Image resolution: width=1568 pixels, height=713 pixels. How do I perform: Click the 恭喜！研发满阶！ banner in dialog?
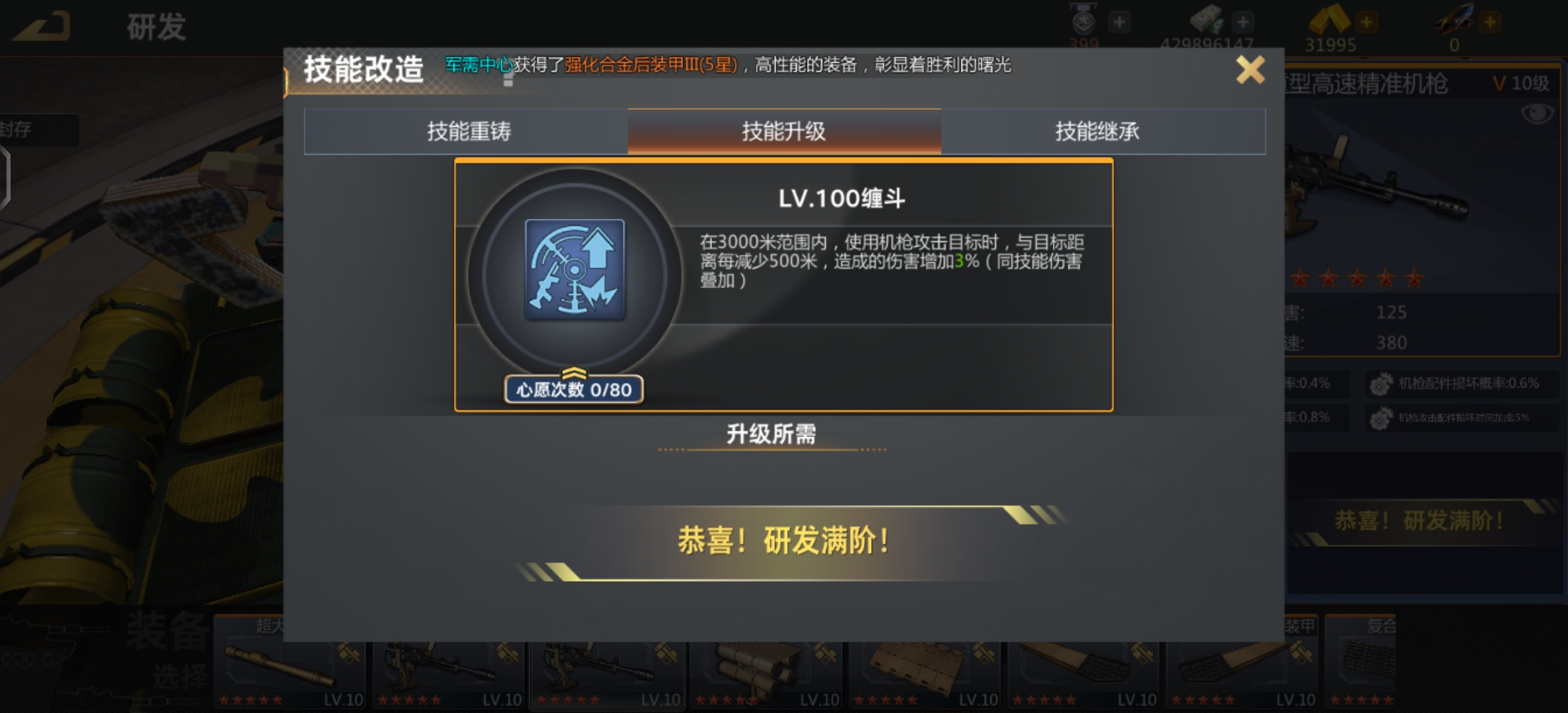[784, 541]
